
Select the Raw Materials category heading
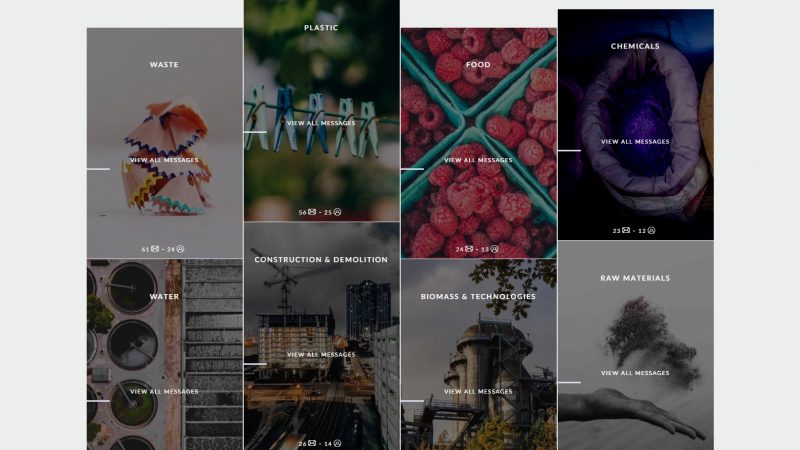coord(635,278)
